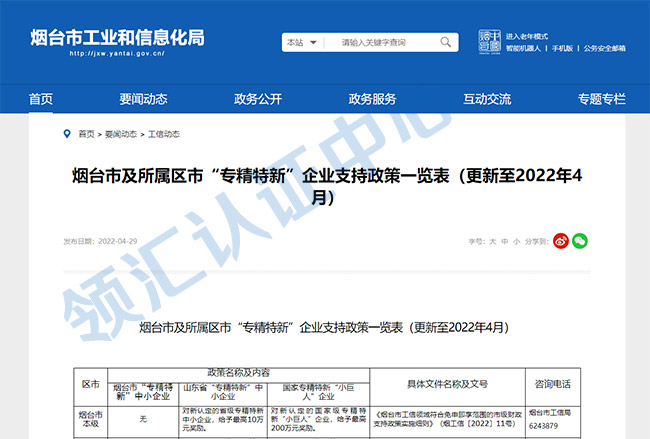Click 烟台市工业和信息化局 site logo
The height and width of the screenshot is (439, 650).
tap(117, 42)
